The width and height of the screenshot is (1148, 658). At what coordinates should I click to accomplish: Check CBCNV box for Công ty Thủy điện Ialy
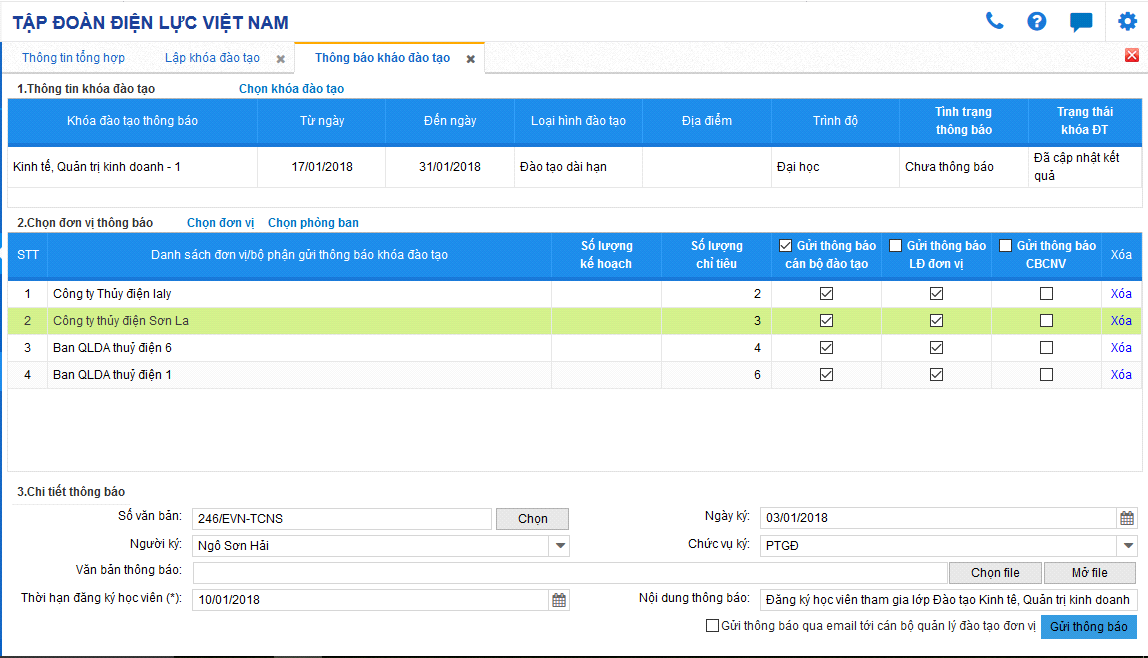coord(1047,294)
